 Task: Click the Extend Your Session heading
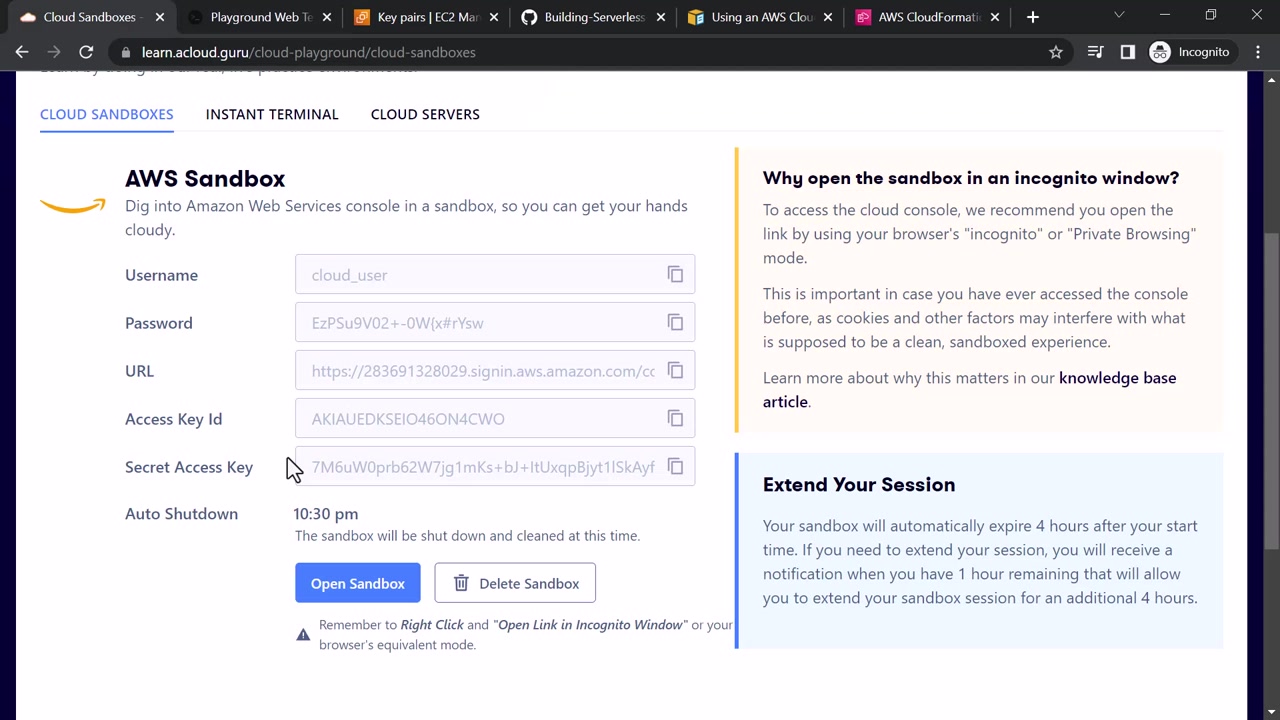859,485
